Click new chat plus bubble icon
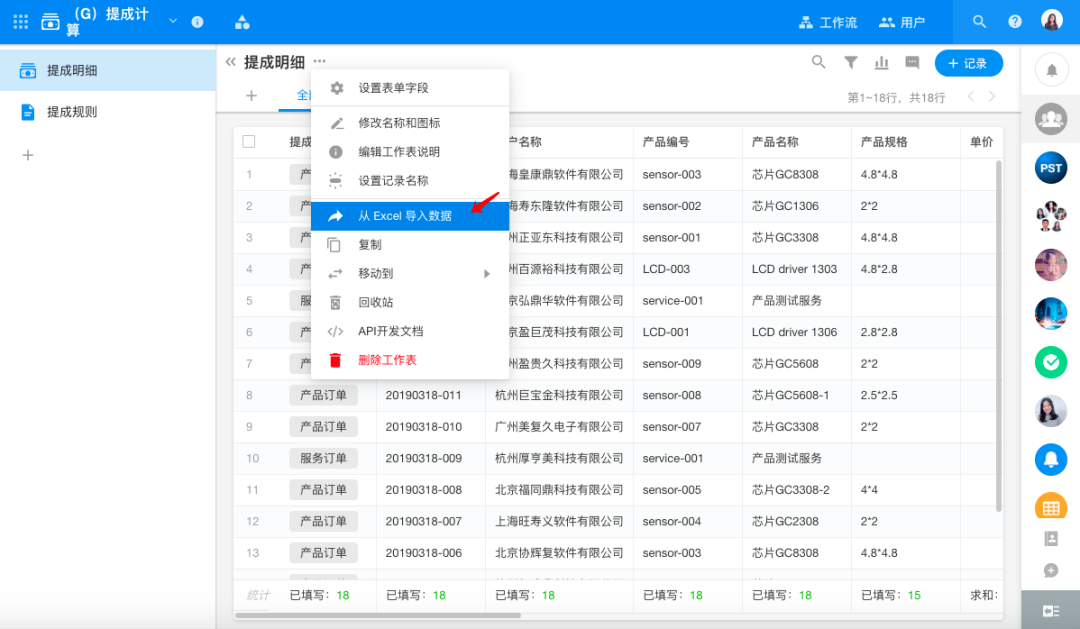The image size is (1080, 629). [1051, 570]
